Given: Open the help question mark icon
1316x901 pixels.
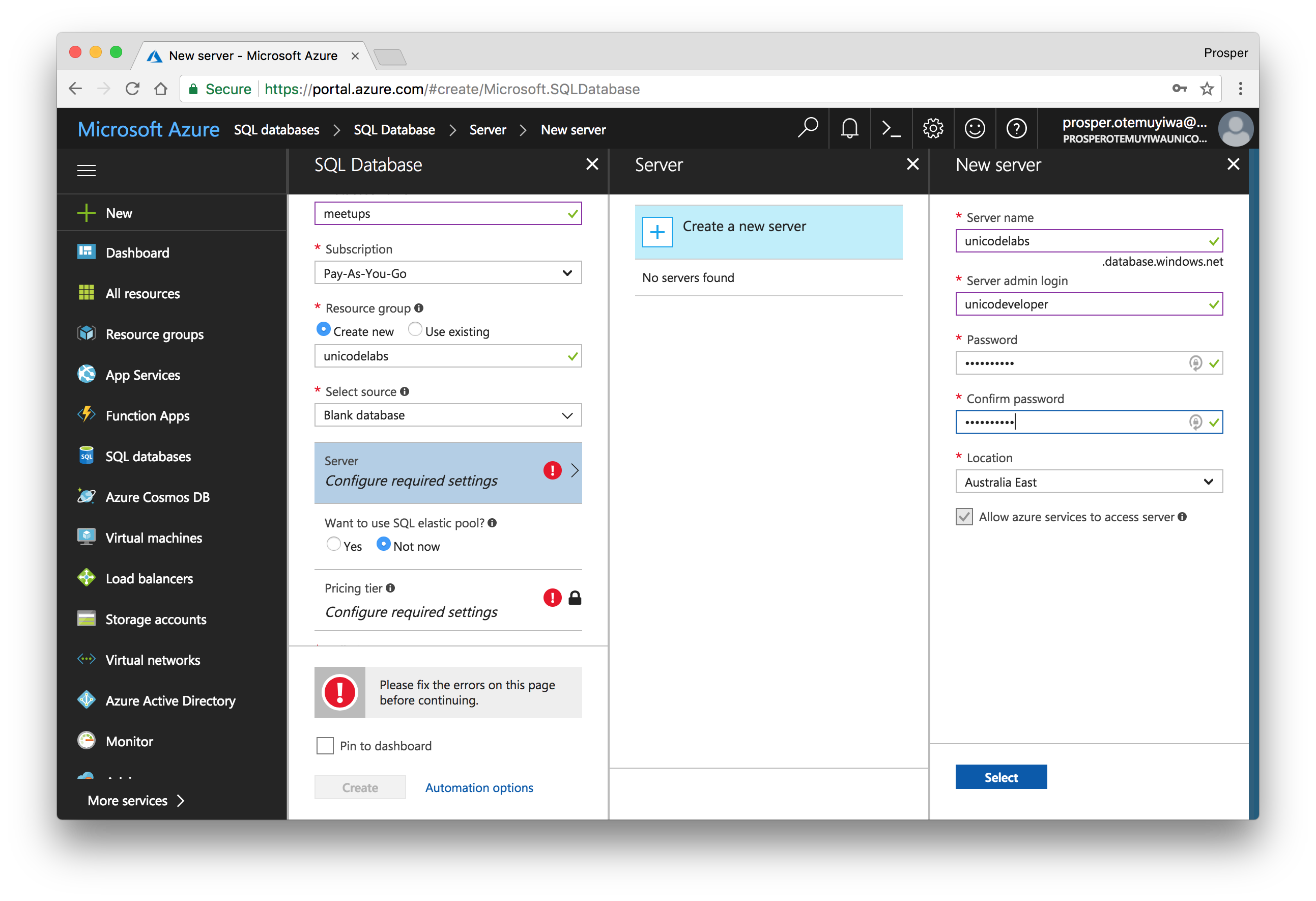Looking at the screenshot, I should coord(1016,129).
